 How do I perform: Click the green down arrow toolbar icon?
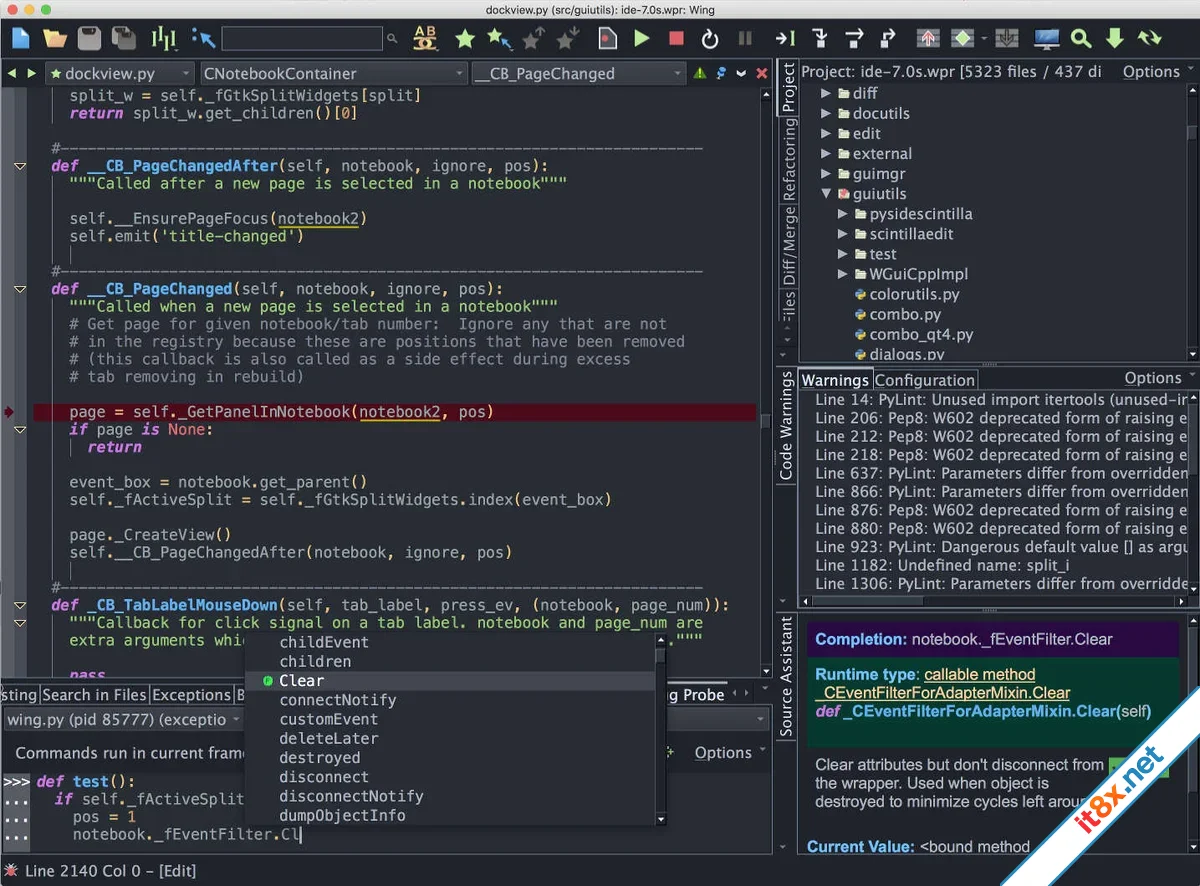[x=1114, y=39]
